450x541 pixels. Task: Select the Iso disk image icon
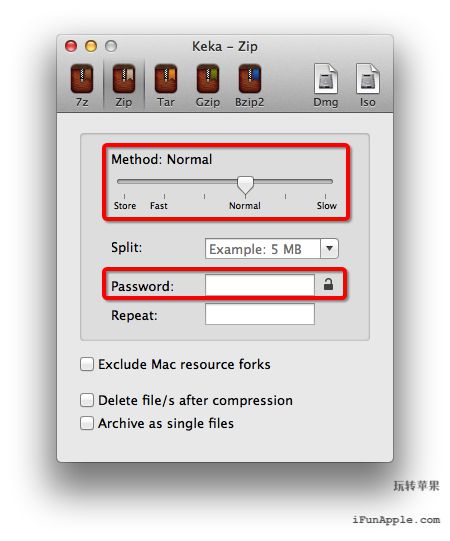[x=368, y=86]
